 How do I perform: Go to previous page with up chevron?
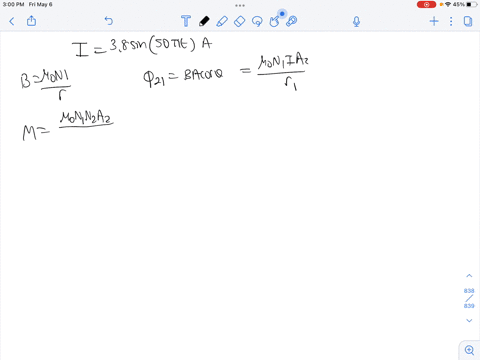pos(469,276)
